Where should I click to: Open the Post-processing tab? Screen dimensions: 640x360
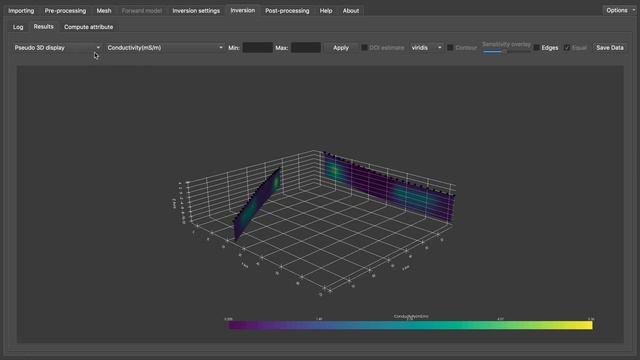pos(287,11)
